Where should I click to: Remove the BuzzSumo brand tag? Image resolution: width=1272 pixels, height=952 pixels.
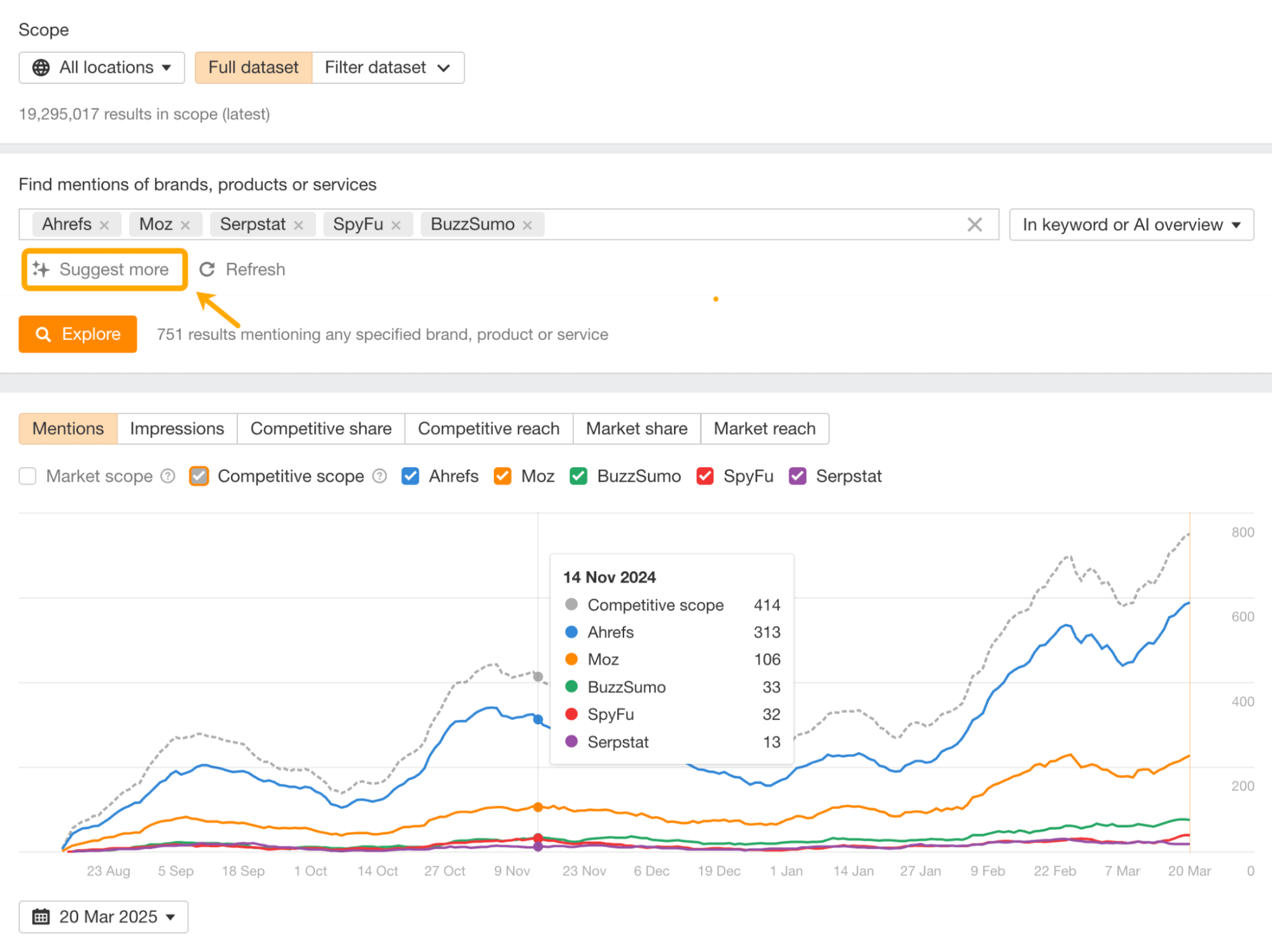527,225
